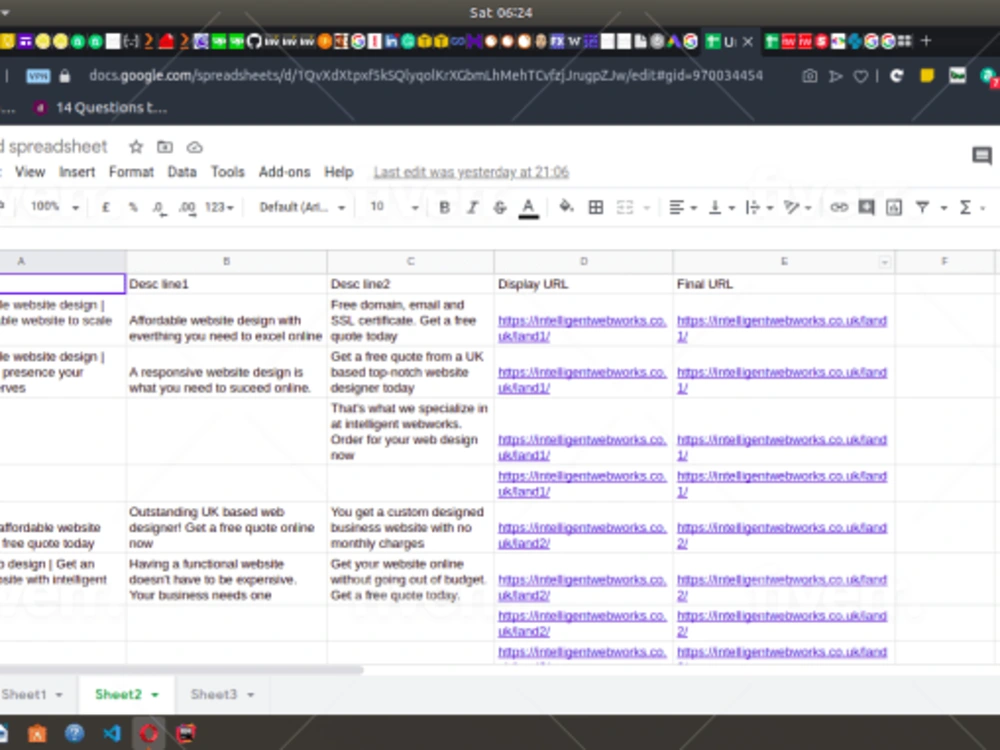The width and height of the screenshot is (1000, 750).
Task: Open the Help menu
Action: (x=339, y=172)
